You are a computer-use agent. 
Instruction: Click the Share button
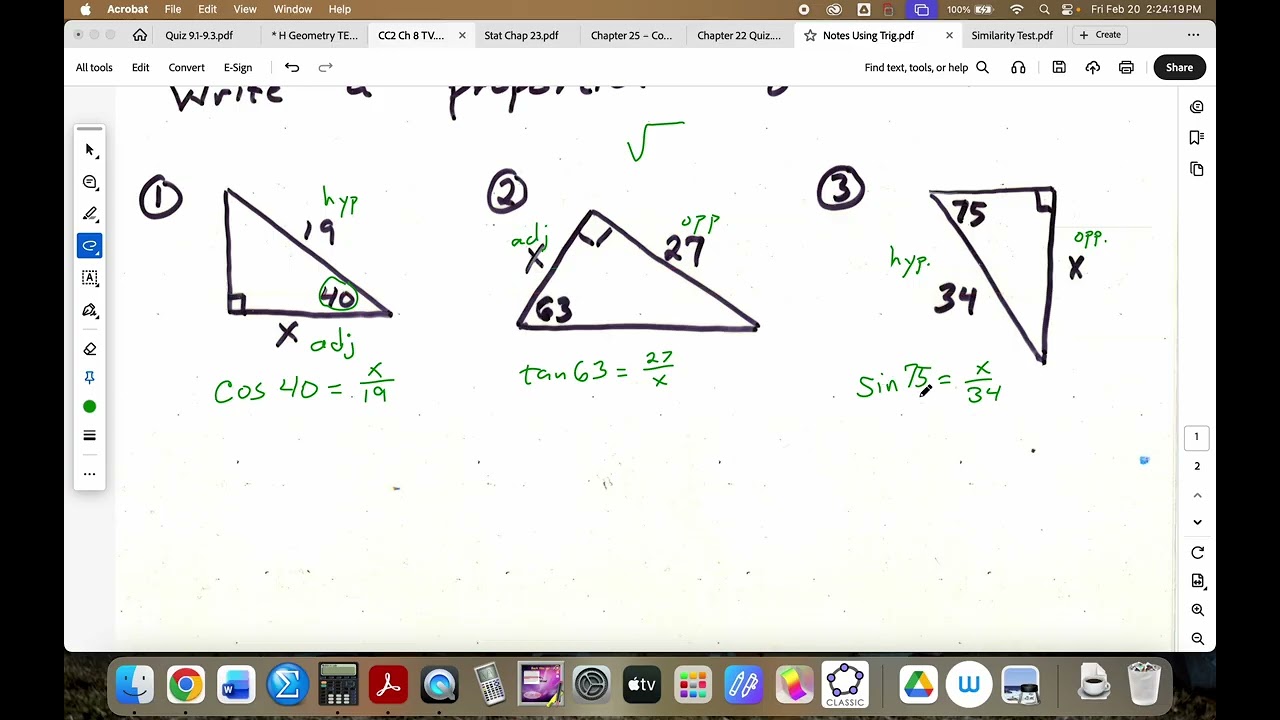tap(1179, 67)
